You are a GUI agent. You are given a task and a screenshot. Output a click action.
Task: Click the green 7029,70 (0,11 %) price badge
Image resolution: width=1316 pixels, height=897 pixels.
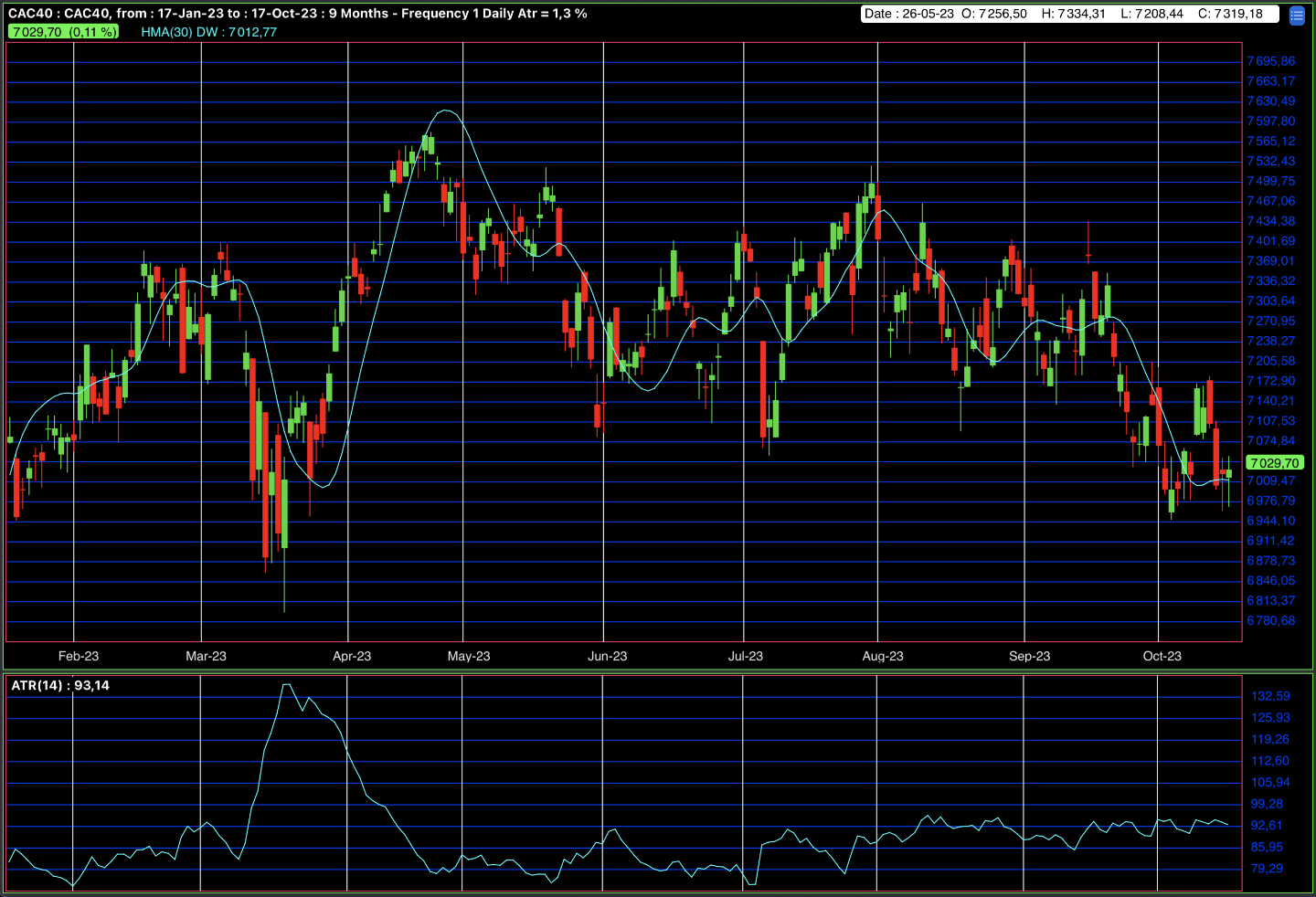tap(64, 32)
